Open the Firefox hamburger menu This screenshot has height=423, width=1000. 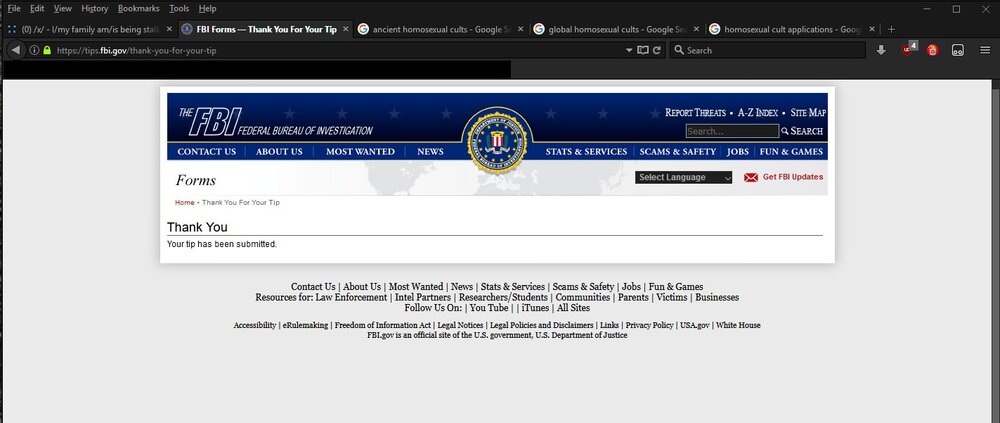tap(985, 50)
